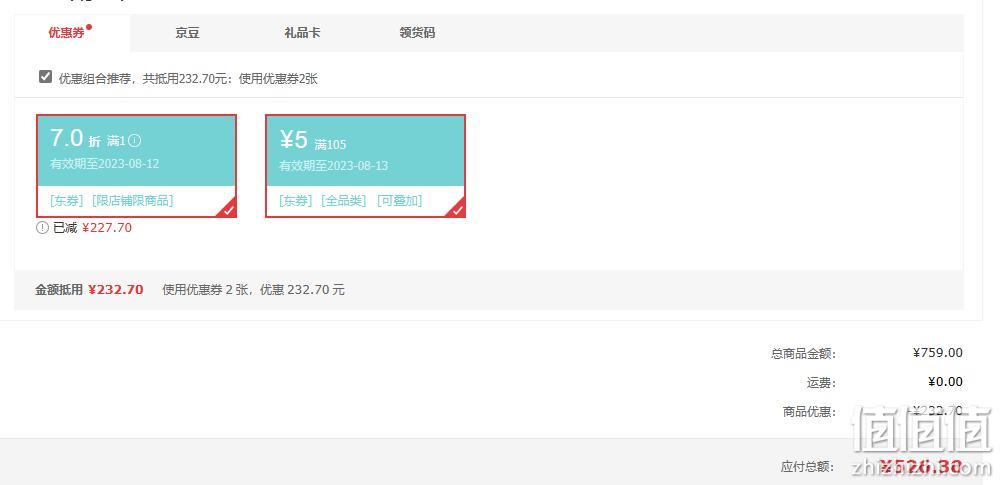Click the 商品优惠 label
The width and height of the screenshot is (1001, 485).
(809, 412)
